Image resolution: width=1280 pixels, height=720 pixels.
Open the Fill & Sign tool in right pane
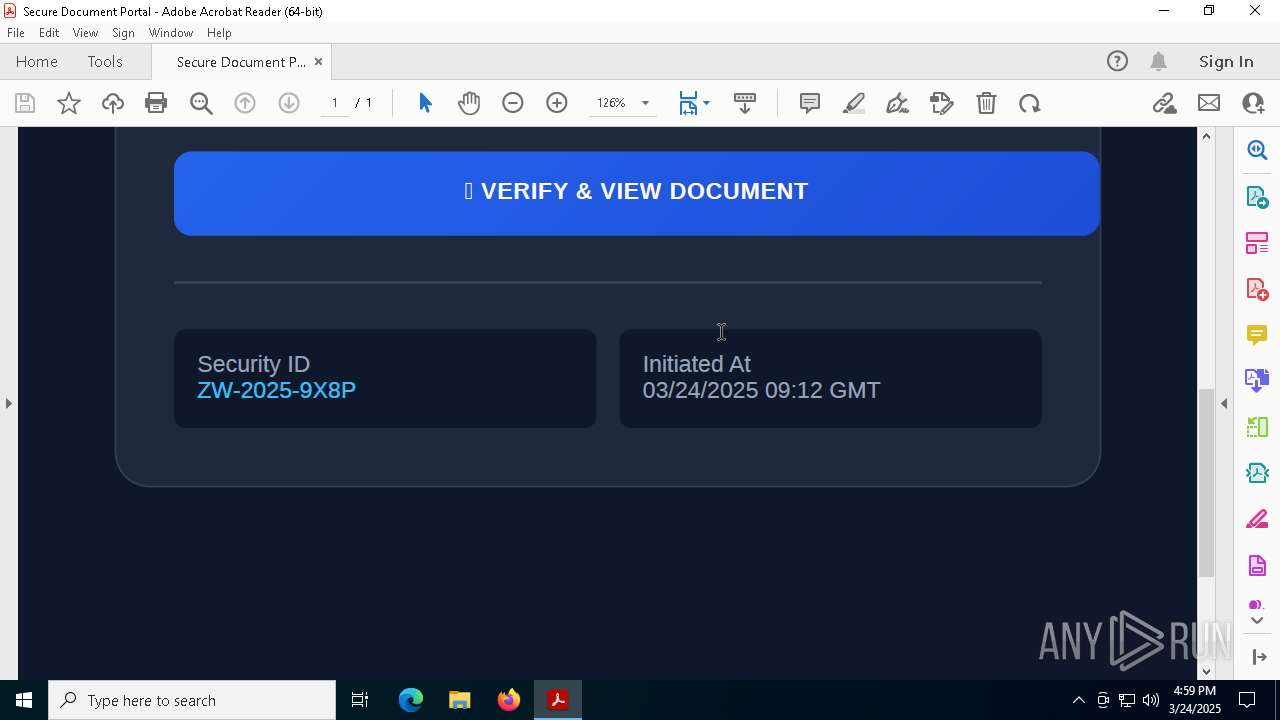(1257, 520)
